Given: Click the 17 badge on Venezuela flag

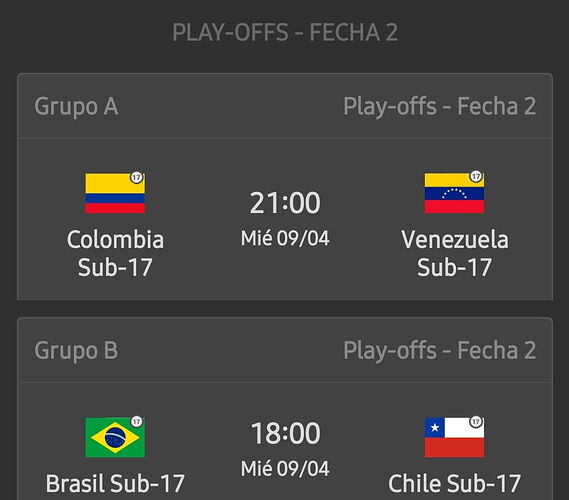Looking at the screenshot, I should point(476,176).
